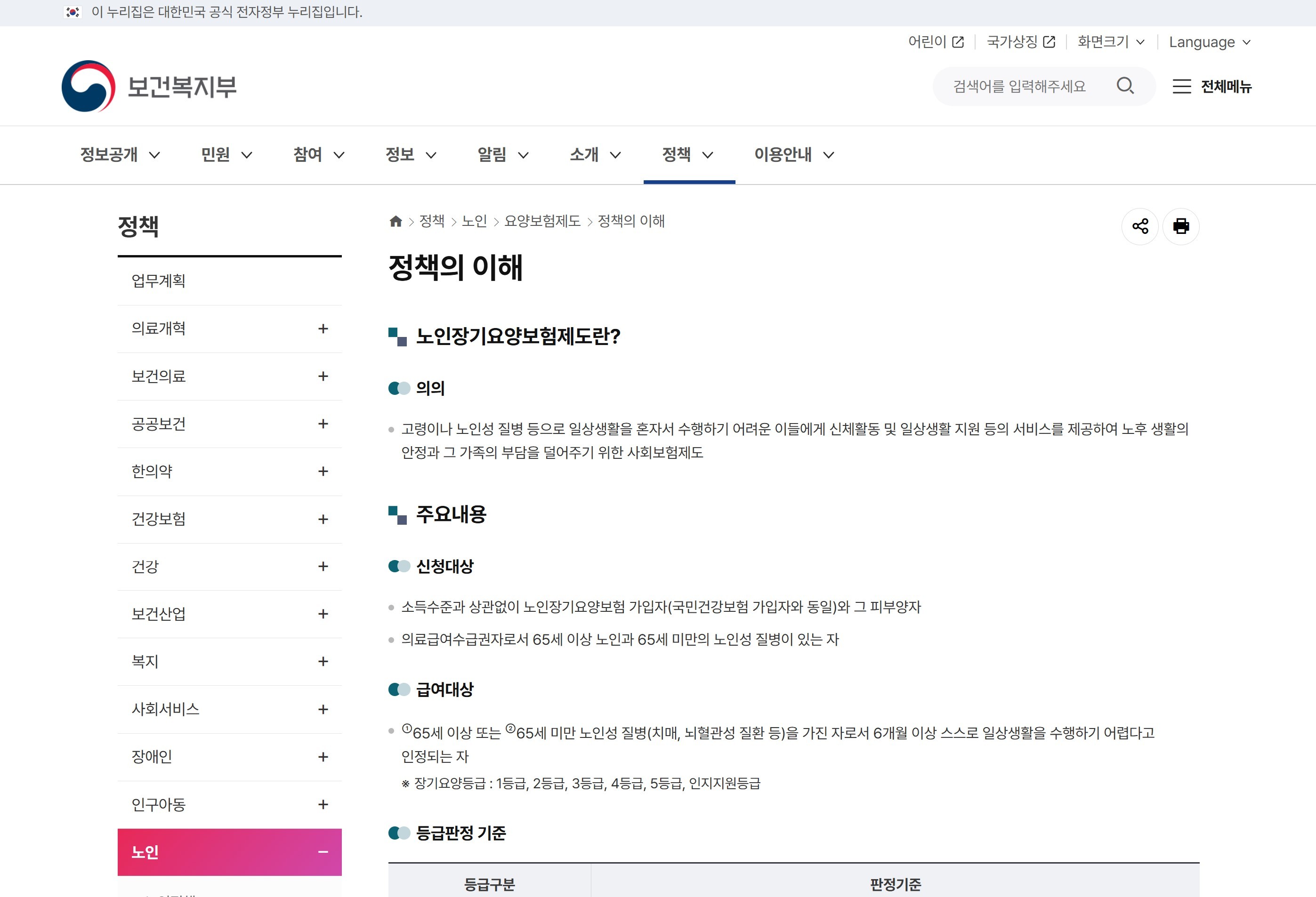Expand the 건강보험 sidebar section
The height and width of the screenshot is (897, 1316).
(323, 519)
